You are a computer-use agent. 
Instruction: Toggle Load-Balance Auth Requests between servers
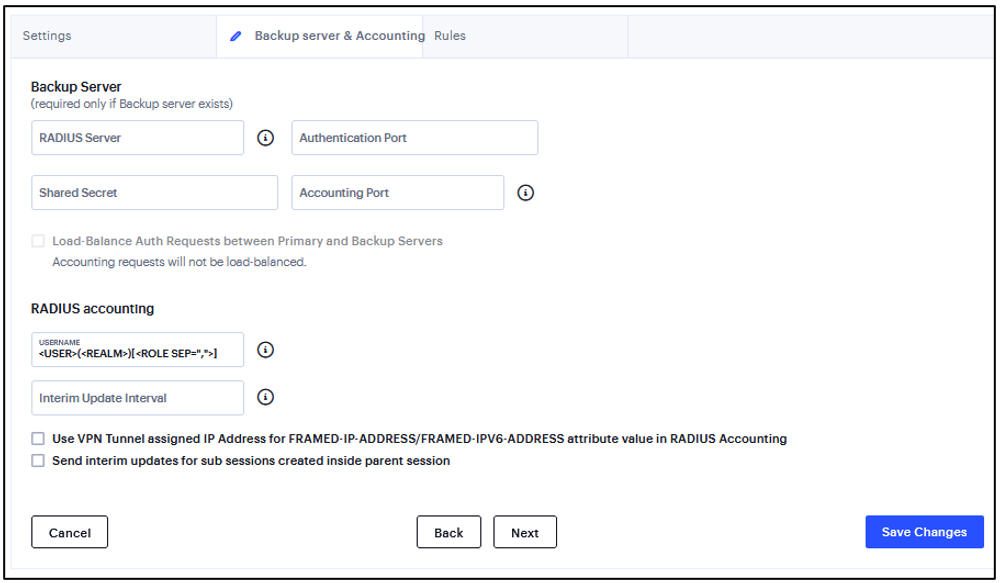pos(37,240)
